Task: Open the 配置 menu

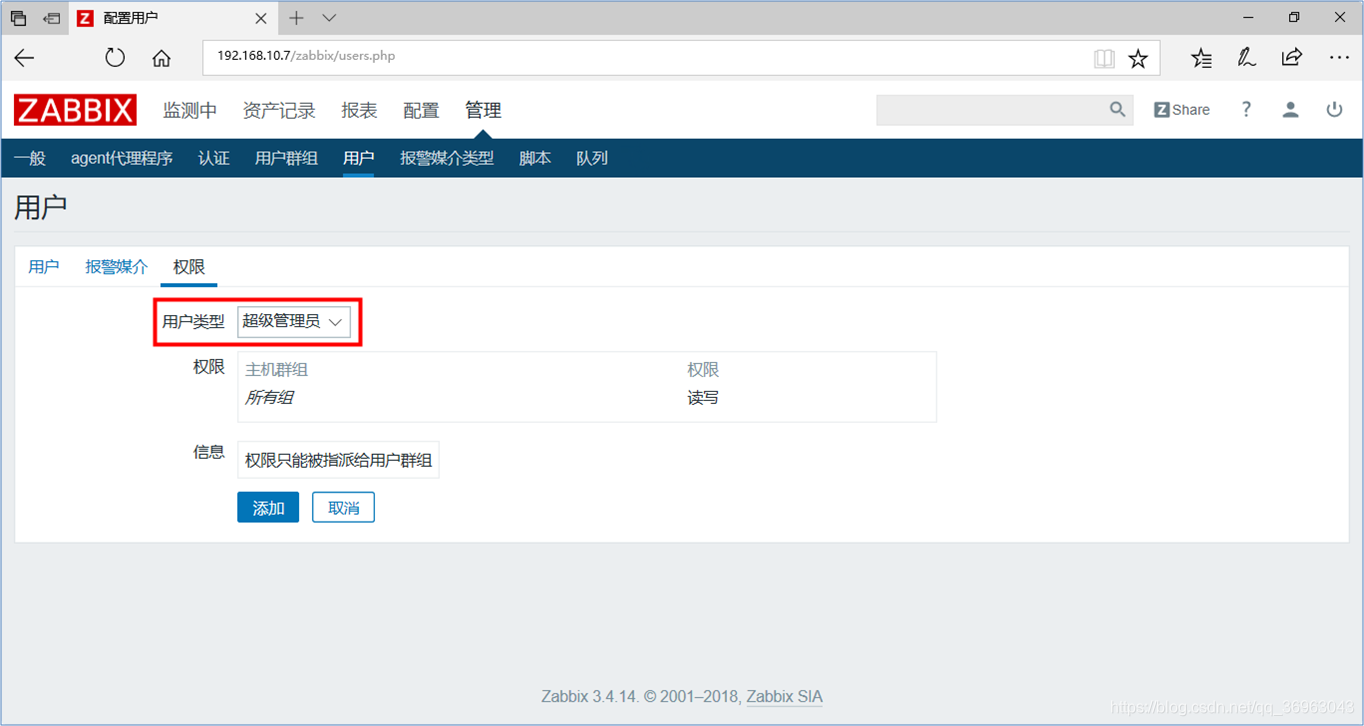Action: tap(421, 111)
